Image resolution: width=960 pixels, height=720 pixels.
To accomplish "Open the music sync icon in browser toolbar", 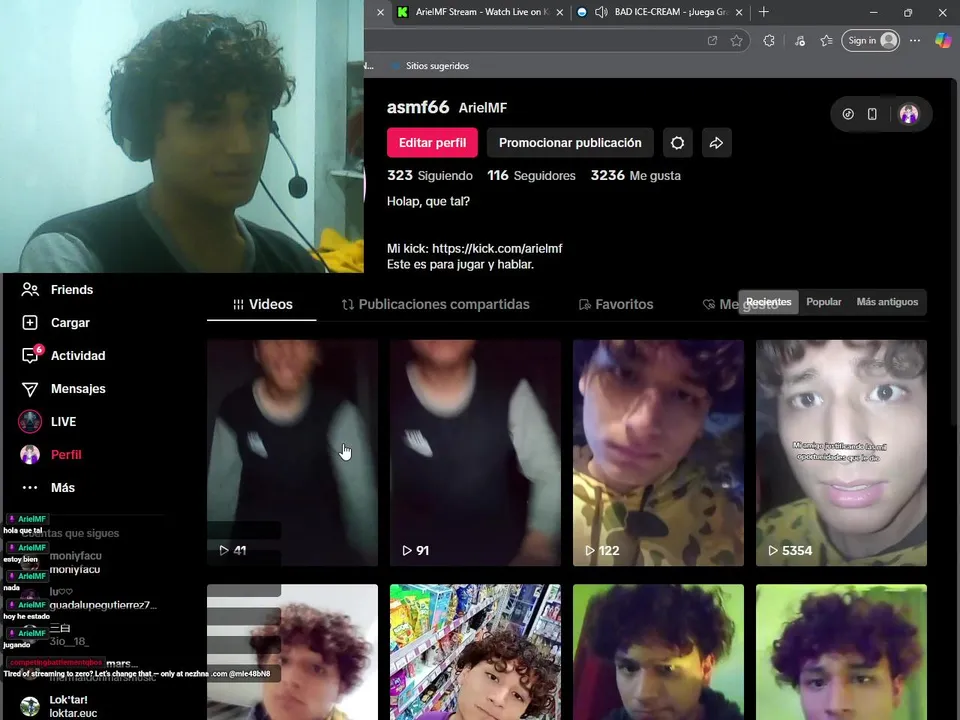I will (x=800, y=41).
